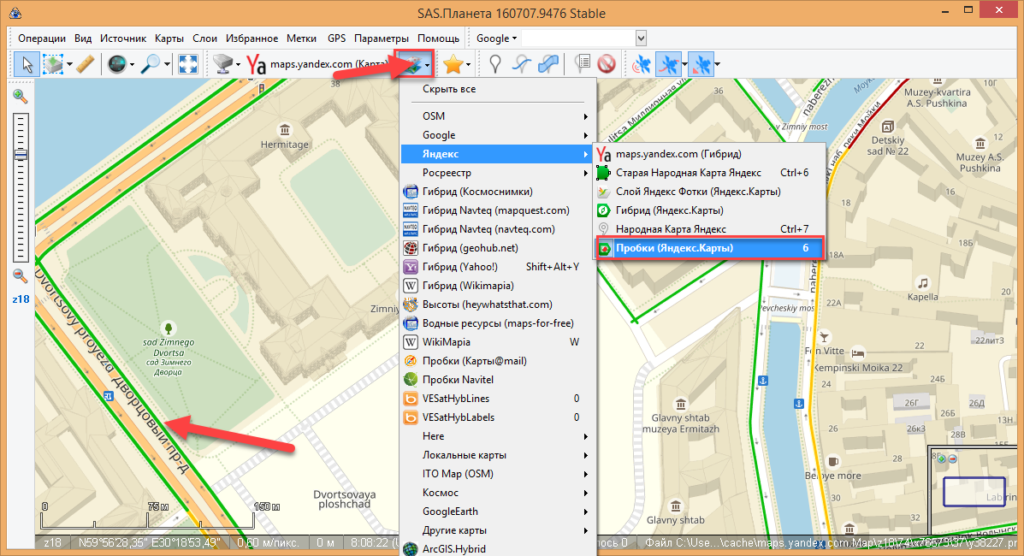This screenshot has width=1024, height=556.
Task: Toggle the WikiMapia layer
Action: tap(446, 342)
